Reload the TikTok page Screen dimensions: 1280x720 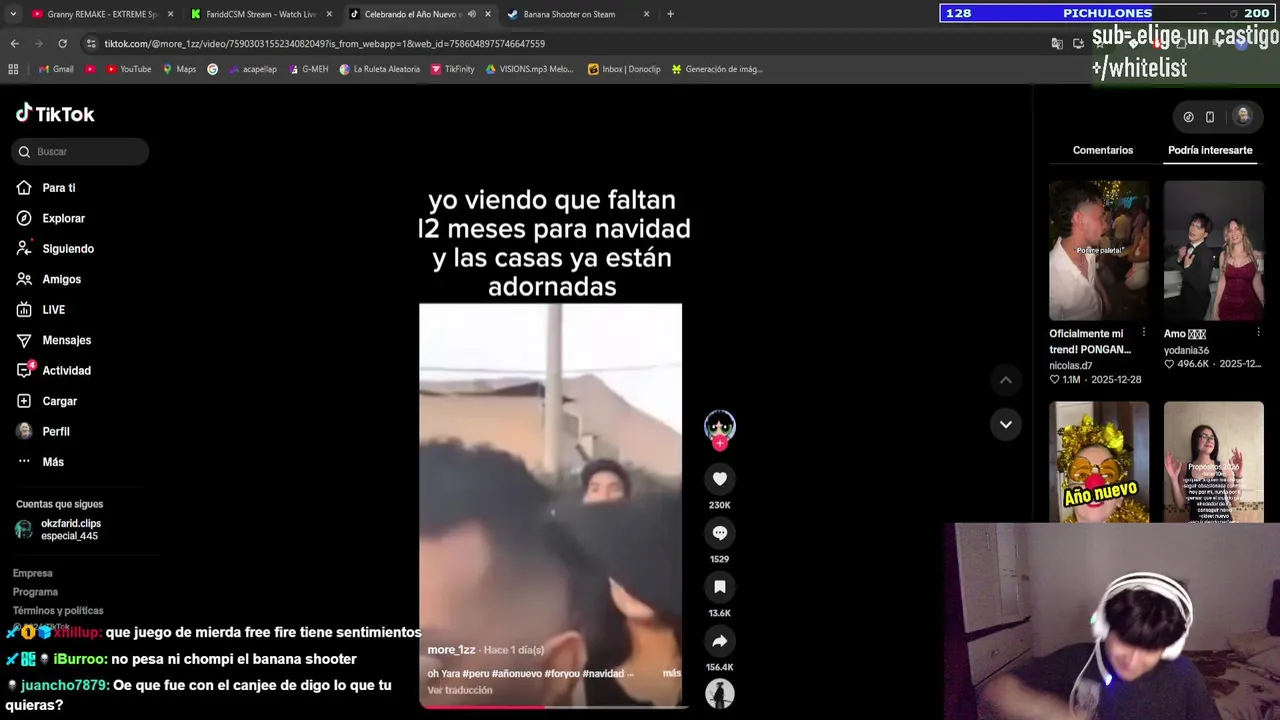click(x=62, y=44)
